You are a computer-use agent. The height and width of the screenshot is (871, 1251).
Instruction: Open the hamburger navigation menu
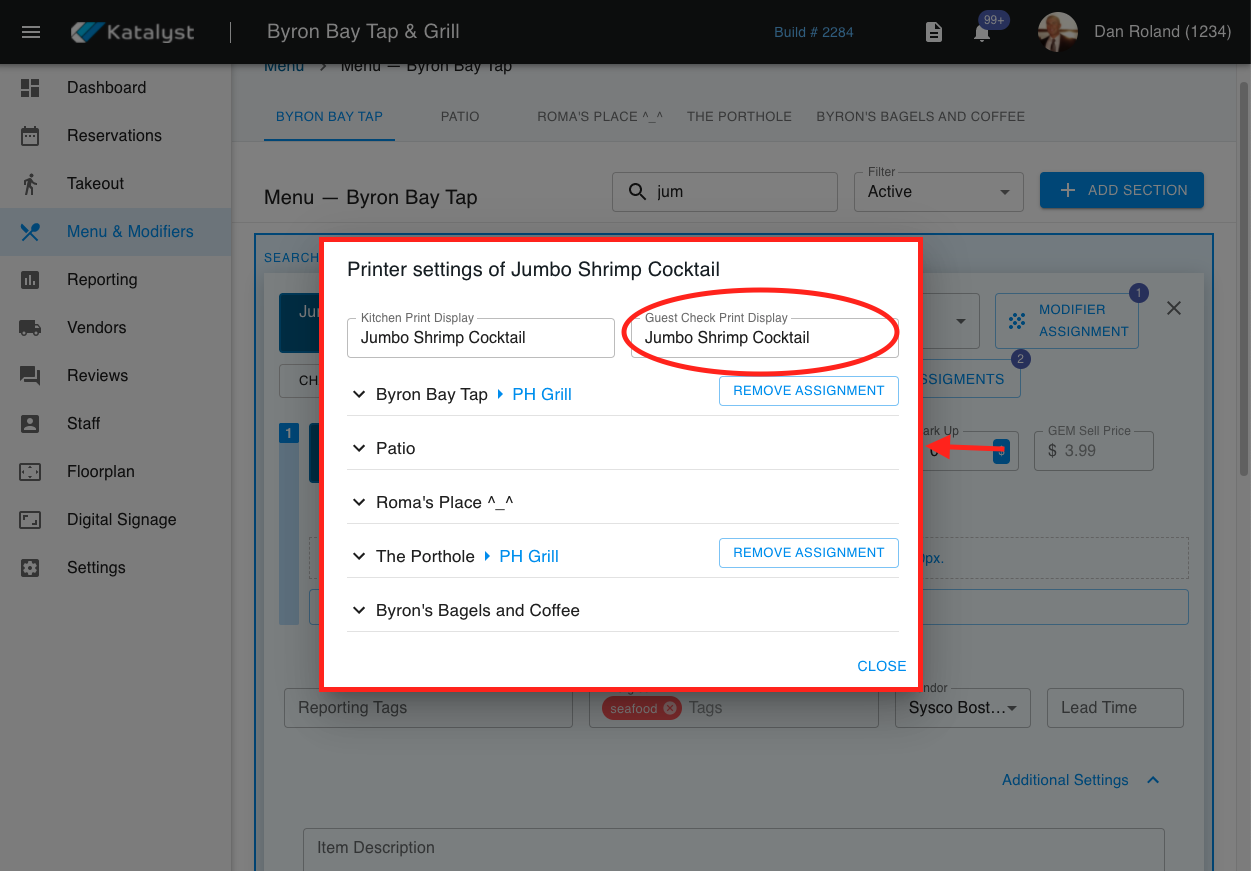[x=31, y=32]
